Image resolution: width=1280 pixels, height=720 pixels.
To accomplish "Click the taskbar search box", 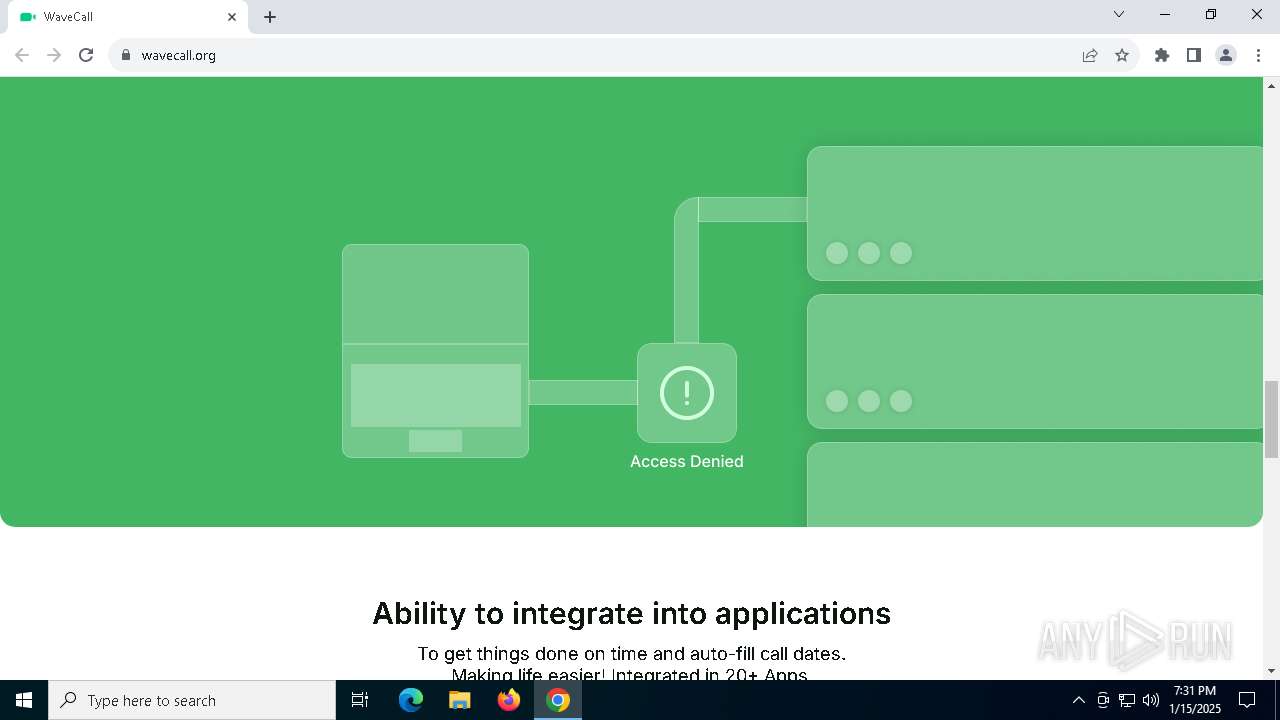I will coord(192,700).
